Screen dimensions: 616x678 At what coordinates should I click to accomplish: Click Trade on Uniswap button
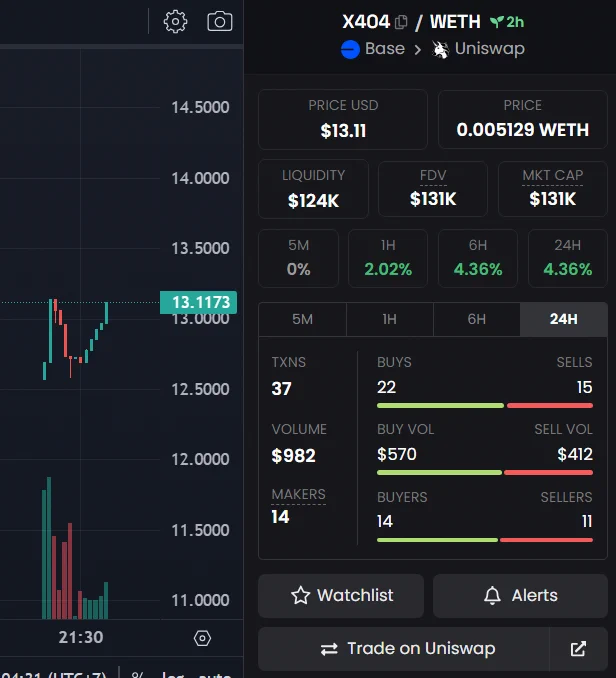(x=404, y=649)
